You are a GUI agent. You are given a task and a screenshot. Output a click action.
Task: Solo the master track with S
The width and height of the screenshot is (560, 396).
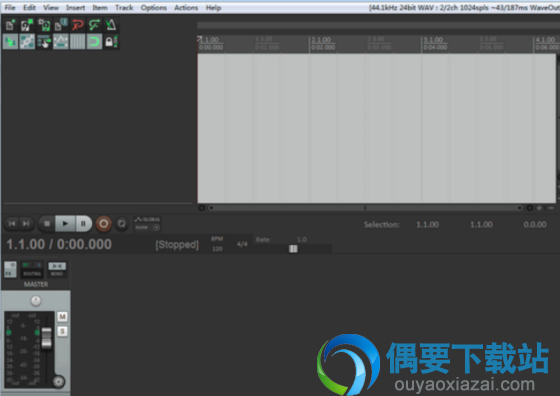pos(62,331)
